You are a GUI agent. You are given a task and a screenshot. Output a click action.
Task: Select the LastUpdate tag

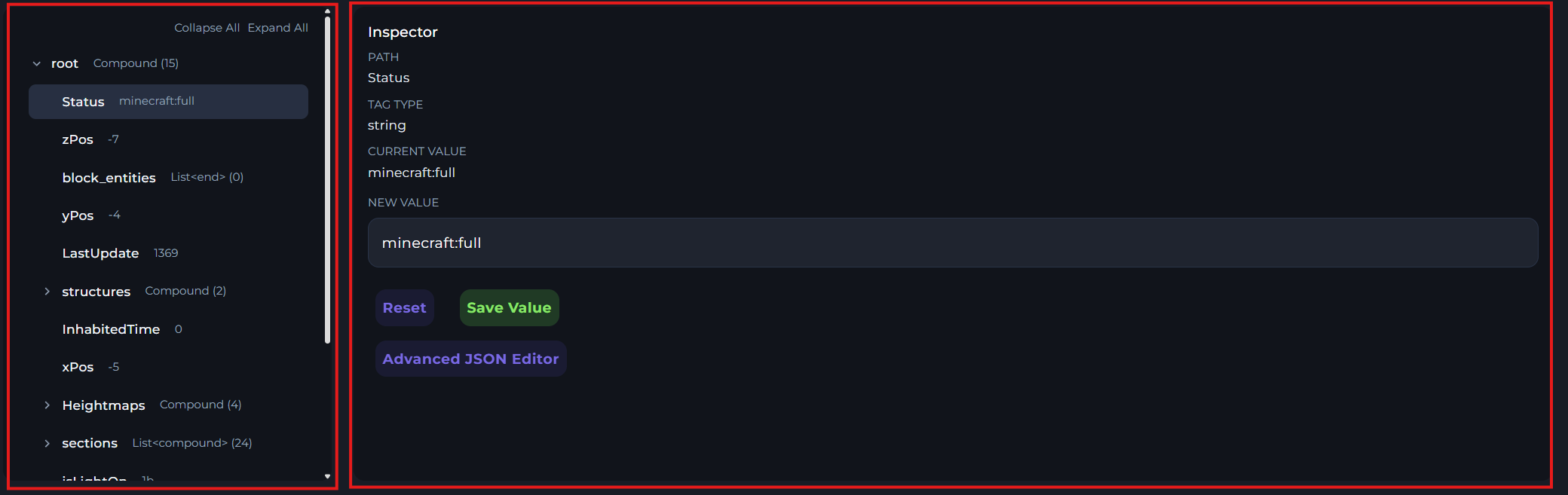(x=100, y=253)
